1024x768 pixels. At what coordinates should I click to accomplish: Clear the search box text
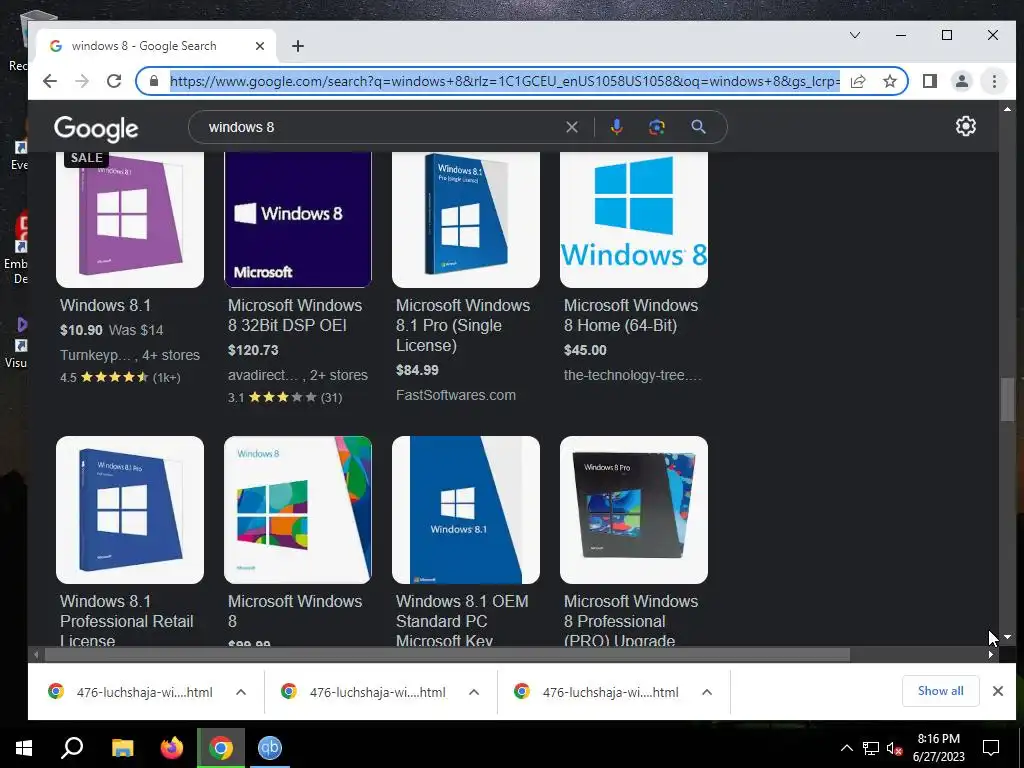click(571, 127)
